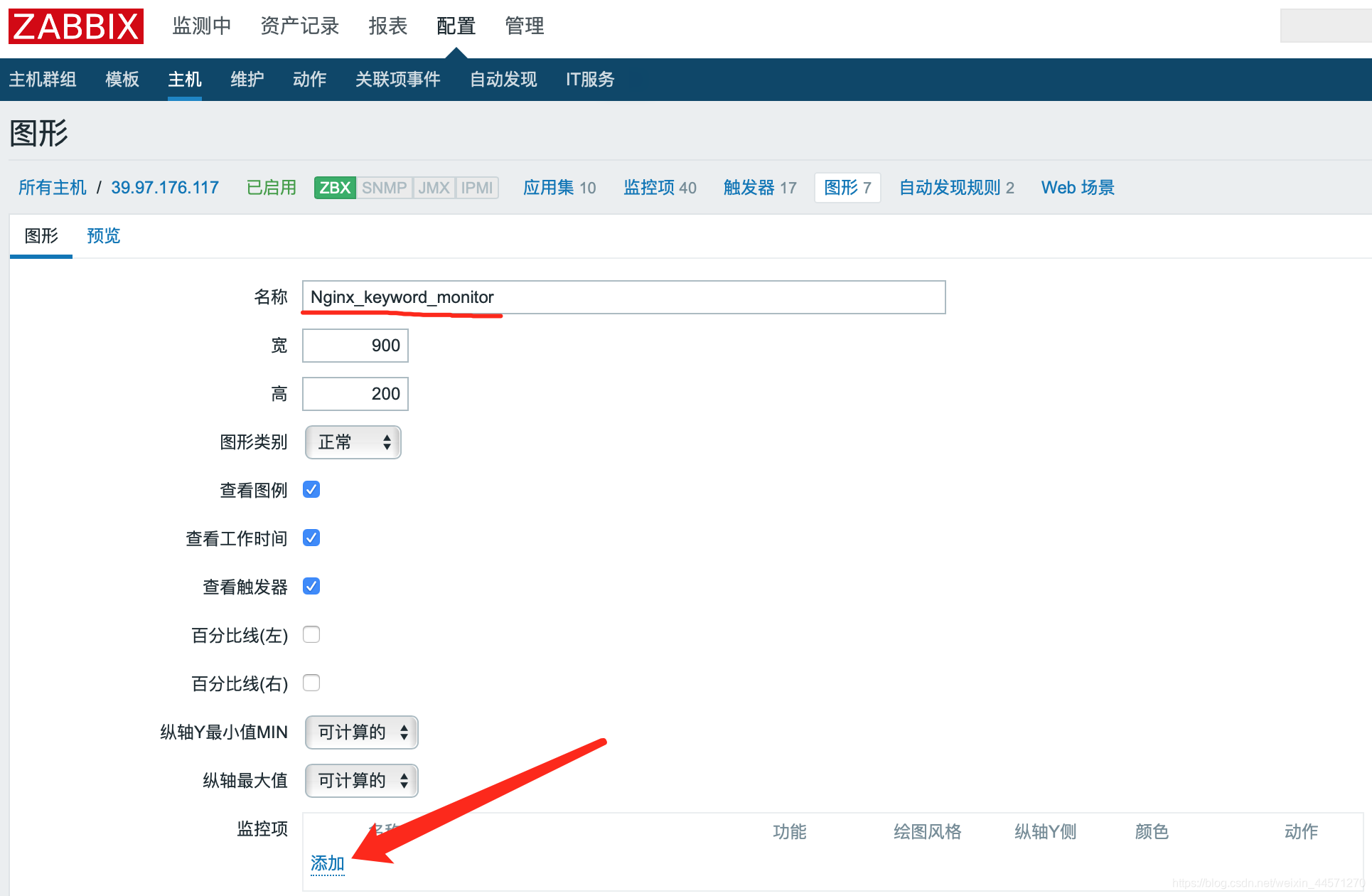This screenshot has height=896, width=1372.
Task: Click the 宽 width field
Action: click(355, 346)
